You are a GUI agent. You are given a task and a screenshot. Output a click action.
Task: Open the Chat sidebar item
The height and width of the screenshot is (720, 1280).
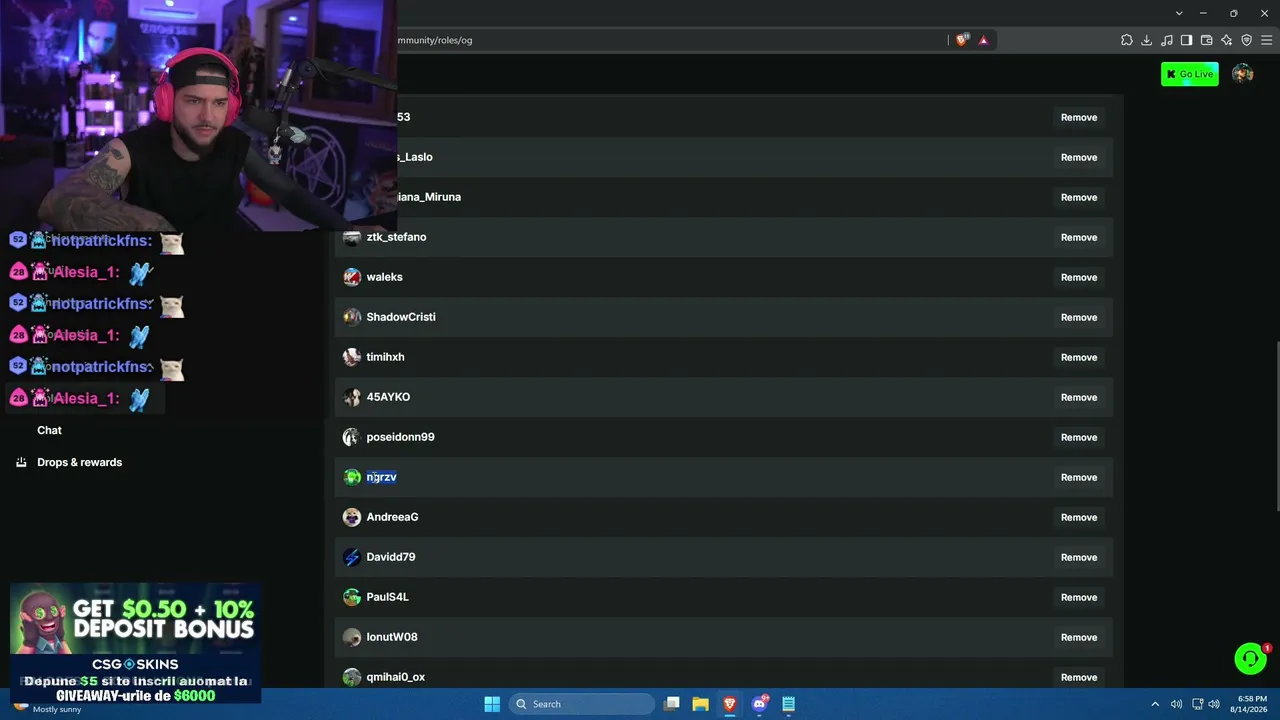(x=49, y=430)
